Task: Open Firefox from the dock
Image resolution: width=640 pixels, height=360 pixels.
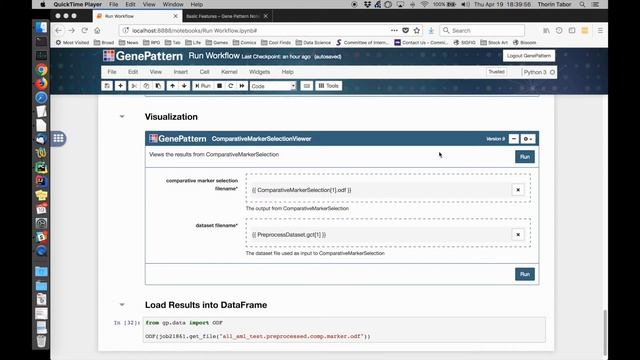Action: coord(41,84)
